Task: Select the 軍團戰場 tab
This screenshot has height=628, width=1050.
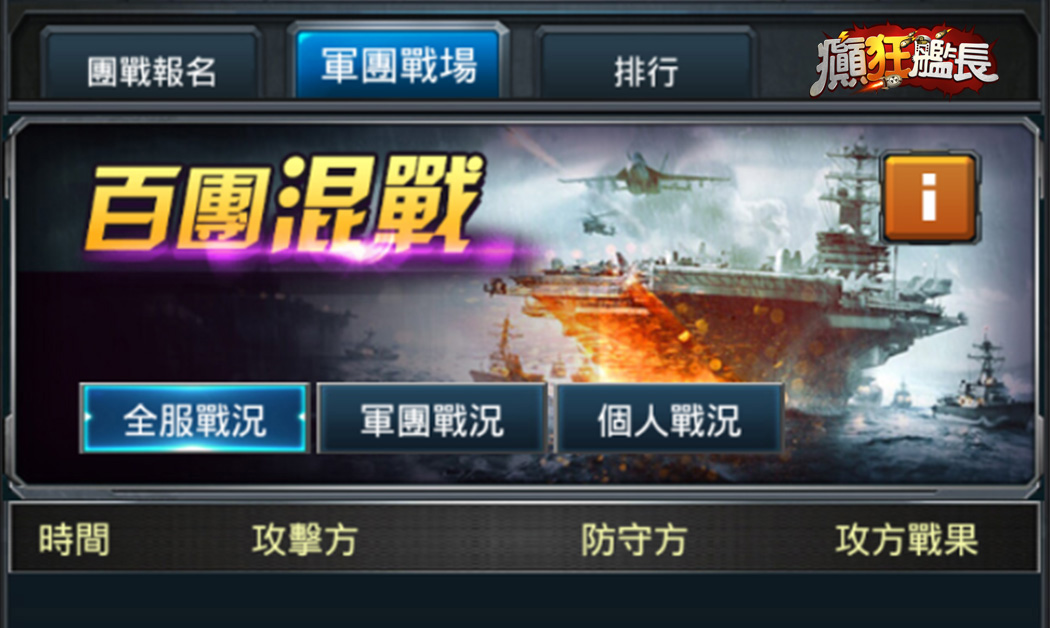Action: [399, 64]
